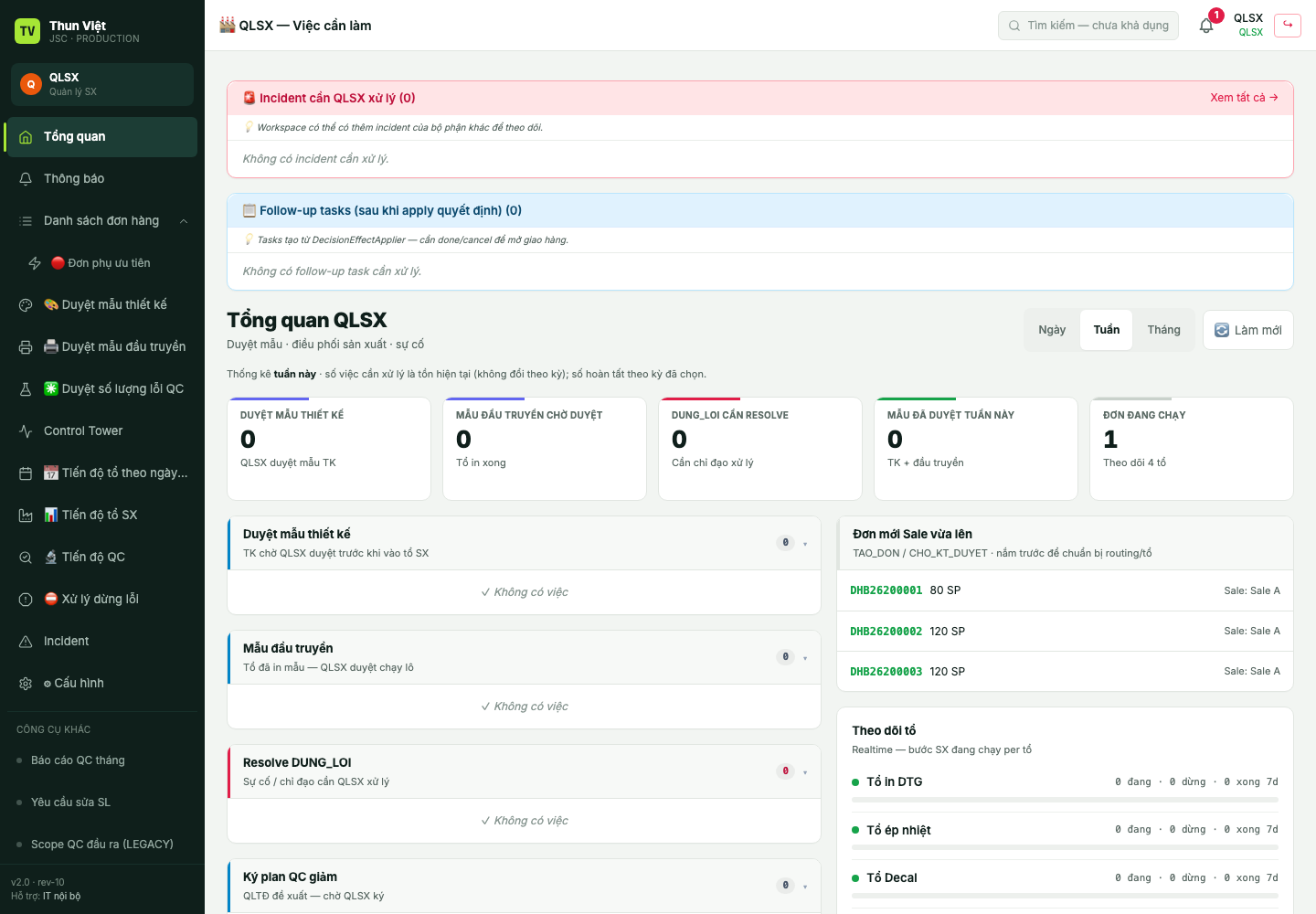Click the warning triangle icon beside Incident

pos(26,642)
